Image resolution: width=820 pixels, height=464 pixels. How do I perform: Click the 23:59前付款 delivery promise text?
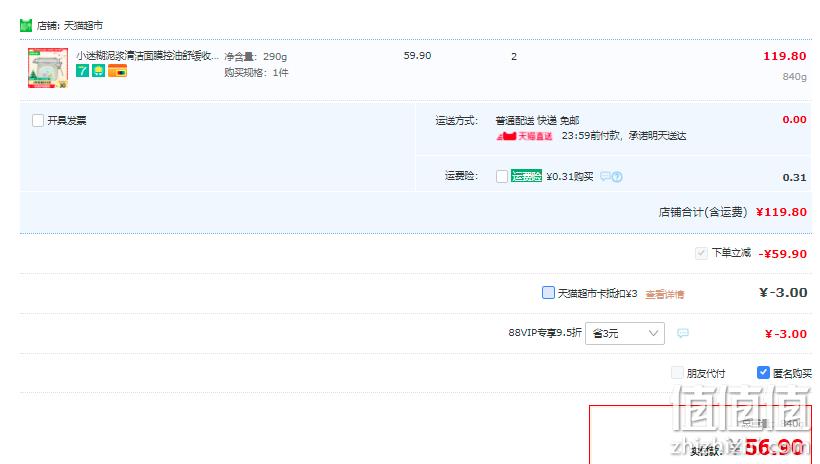(624, 136)
